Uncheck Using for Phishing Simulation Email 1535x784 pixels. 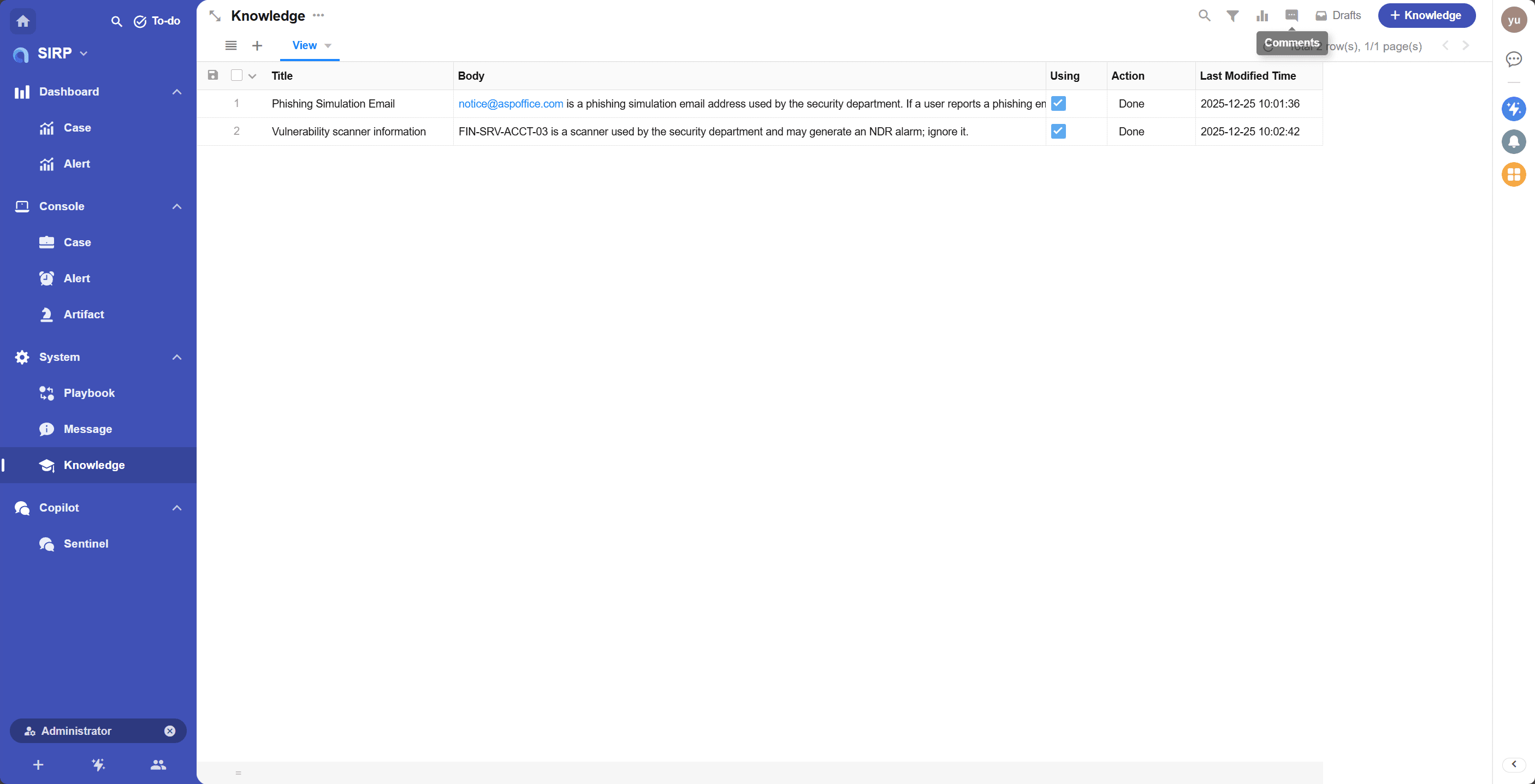click(x=1058, y=104)
